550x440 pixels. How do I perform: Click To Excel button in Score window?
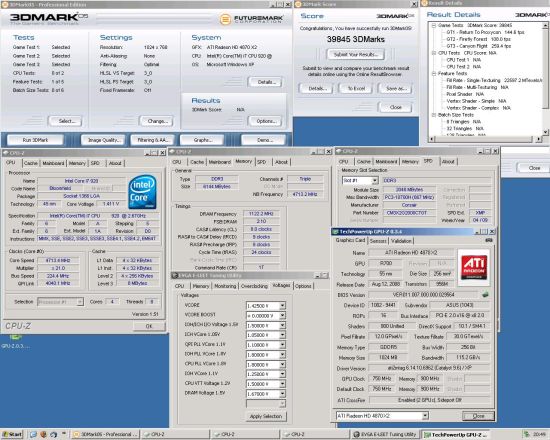click(x=356, y=88)
